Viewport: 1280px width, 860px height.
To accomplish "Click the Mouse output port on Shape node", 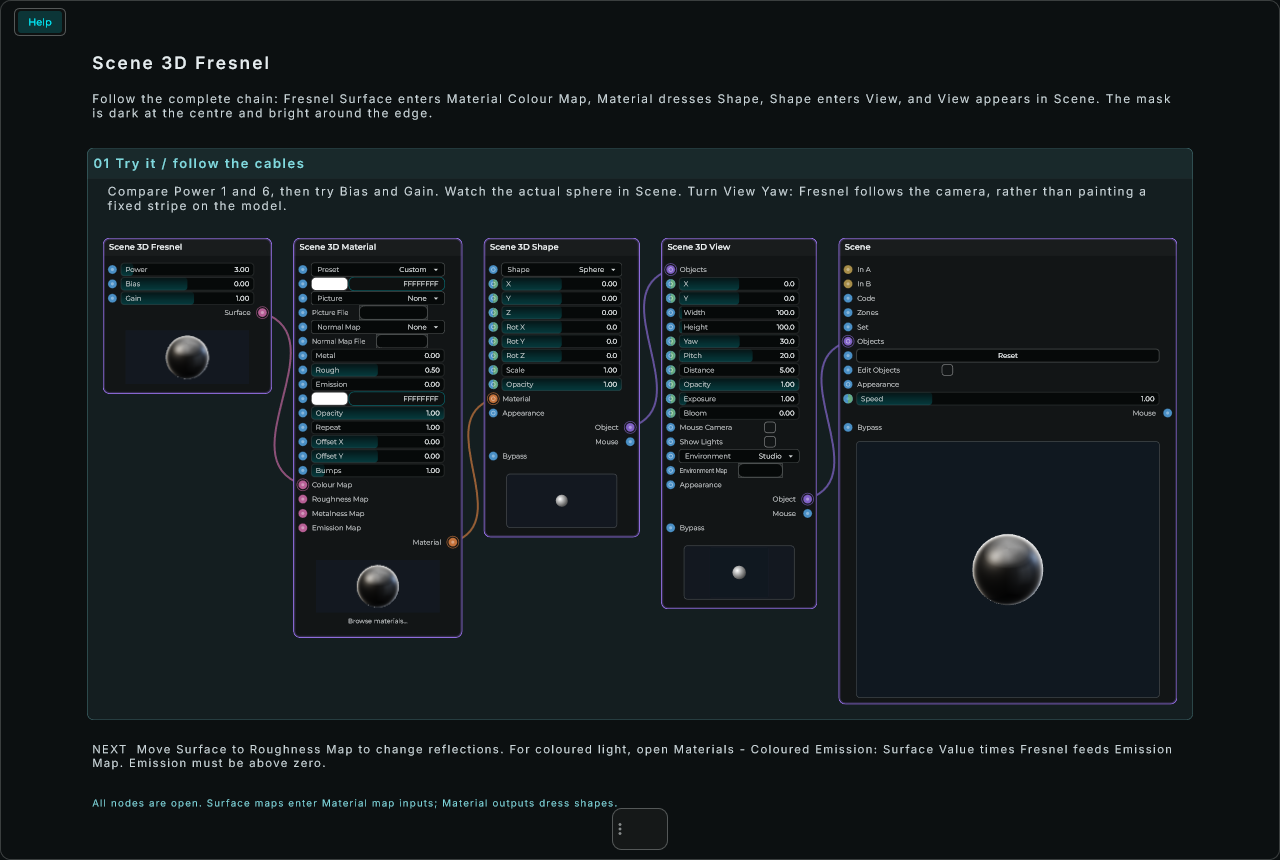I will tap(630, 442).
